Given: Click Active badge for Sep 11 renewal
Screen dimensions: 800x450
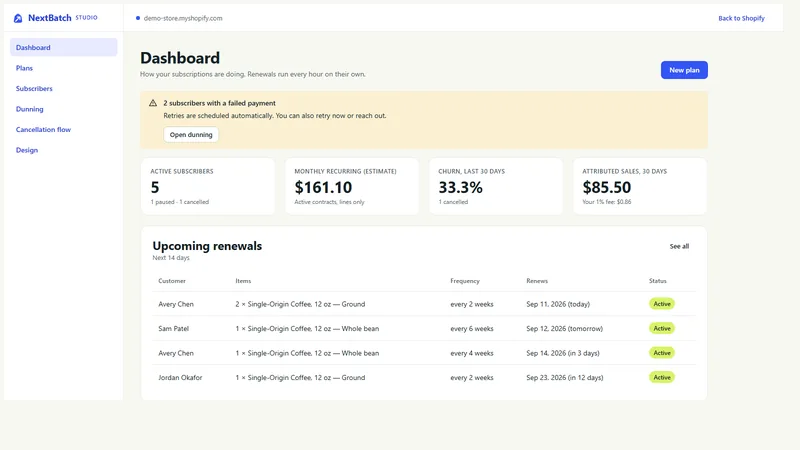Looking at the screenshot, I should [x=662, y=304].
